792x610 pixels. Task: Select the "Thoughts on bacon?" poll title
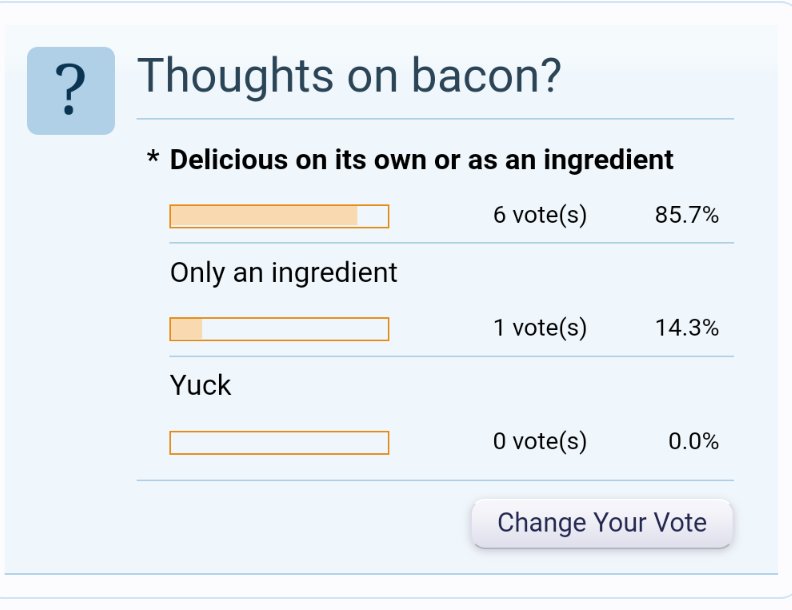(349, 76)
